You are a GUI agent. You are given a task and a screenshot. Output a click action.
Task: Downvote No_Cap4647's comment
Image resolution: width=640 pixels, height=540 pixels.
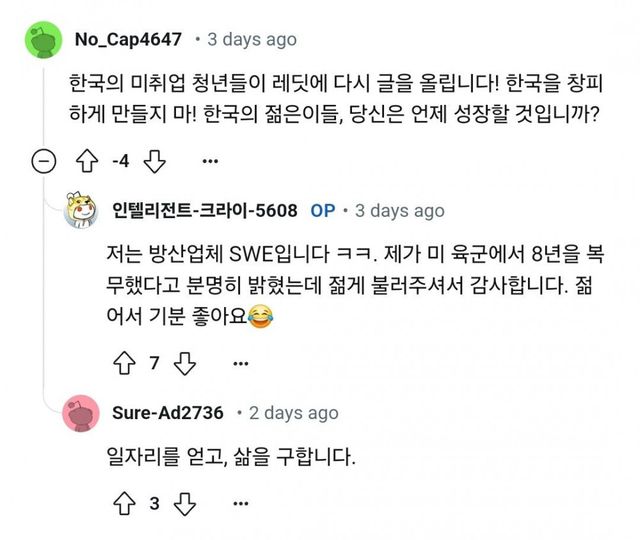click(153, 161)
